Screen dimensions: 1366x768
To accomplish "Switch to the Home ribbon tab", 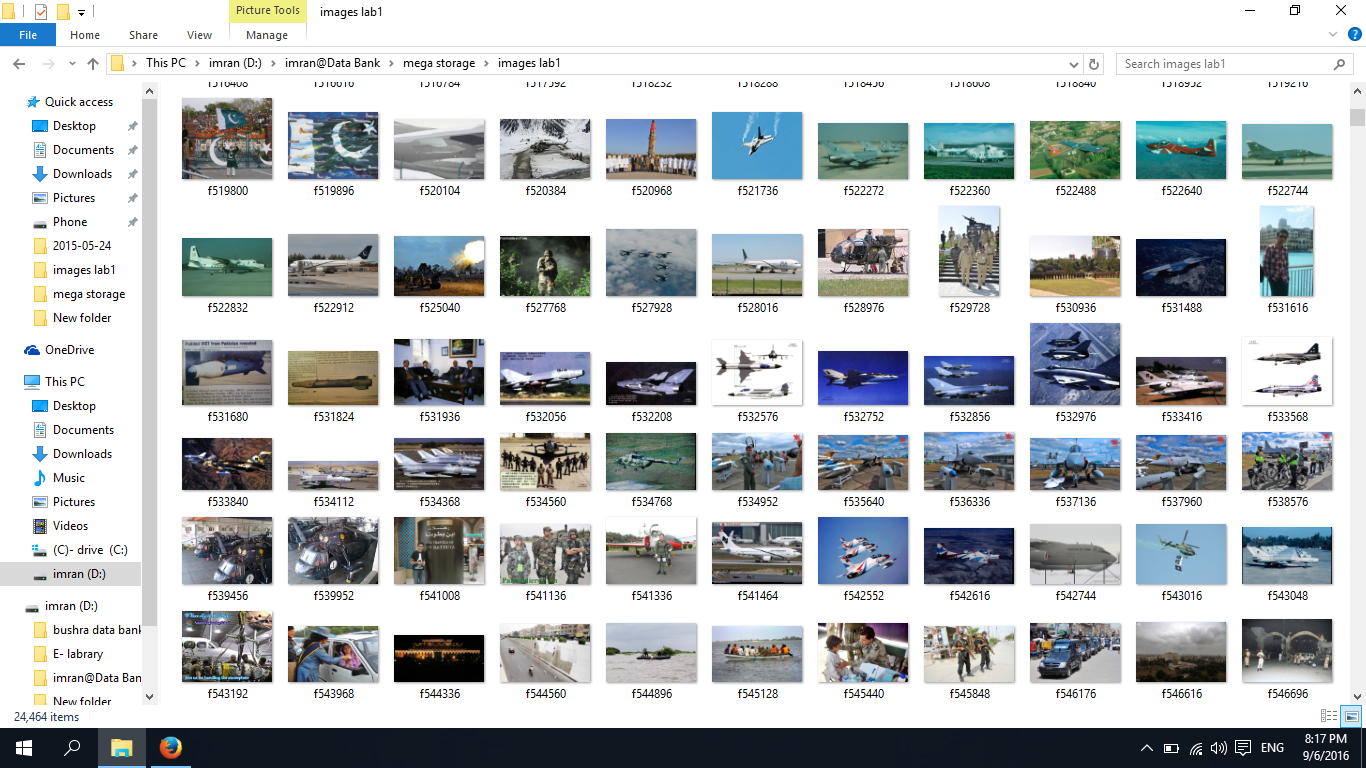I will pos(85,35).
